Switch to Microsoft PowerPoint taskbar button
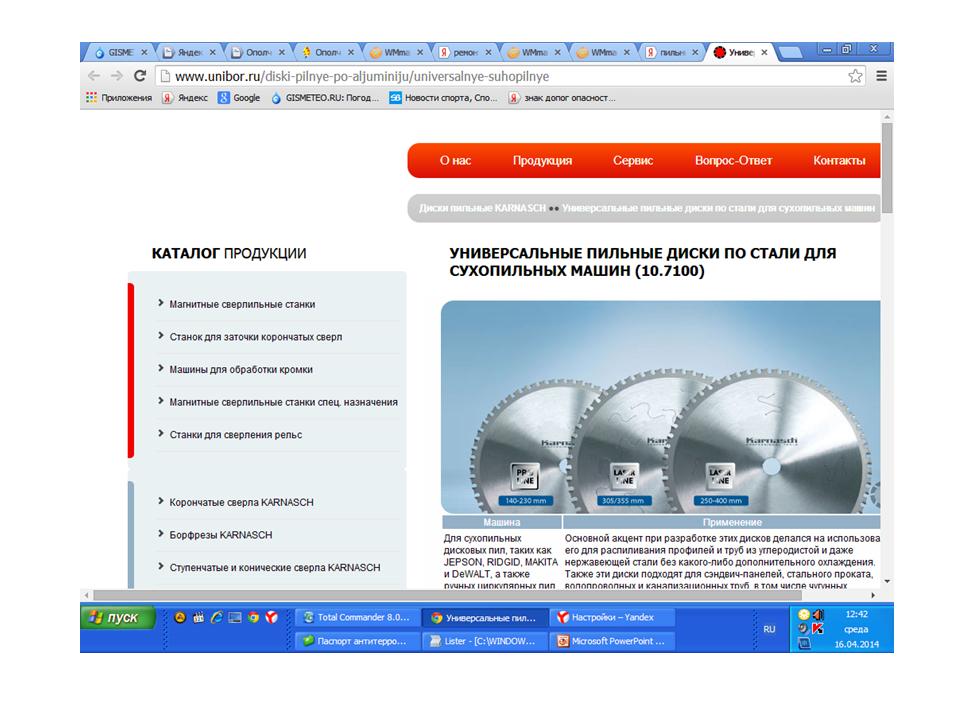This screenshot has width=960, height=720. [x=612, y=641]
